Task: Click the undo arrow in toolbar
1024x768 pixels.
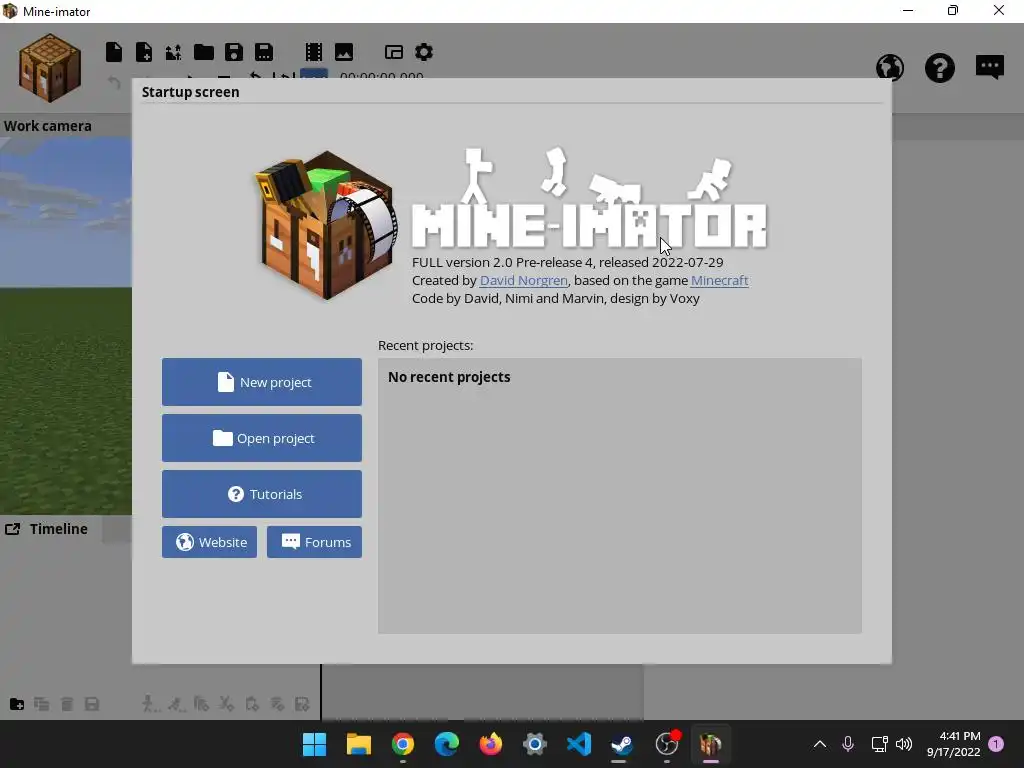Action: click(114, 82)
